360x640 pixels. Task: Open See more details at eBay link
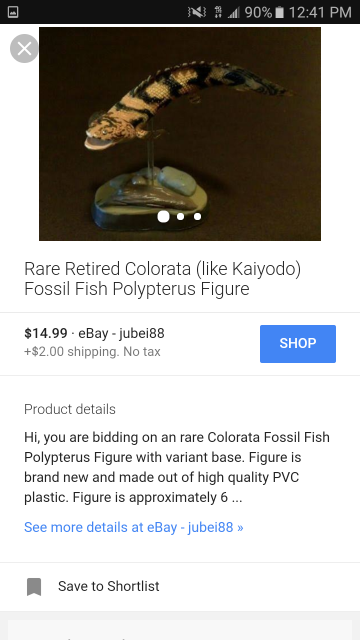coord(133,527)
